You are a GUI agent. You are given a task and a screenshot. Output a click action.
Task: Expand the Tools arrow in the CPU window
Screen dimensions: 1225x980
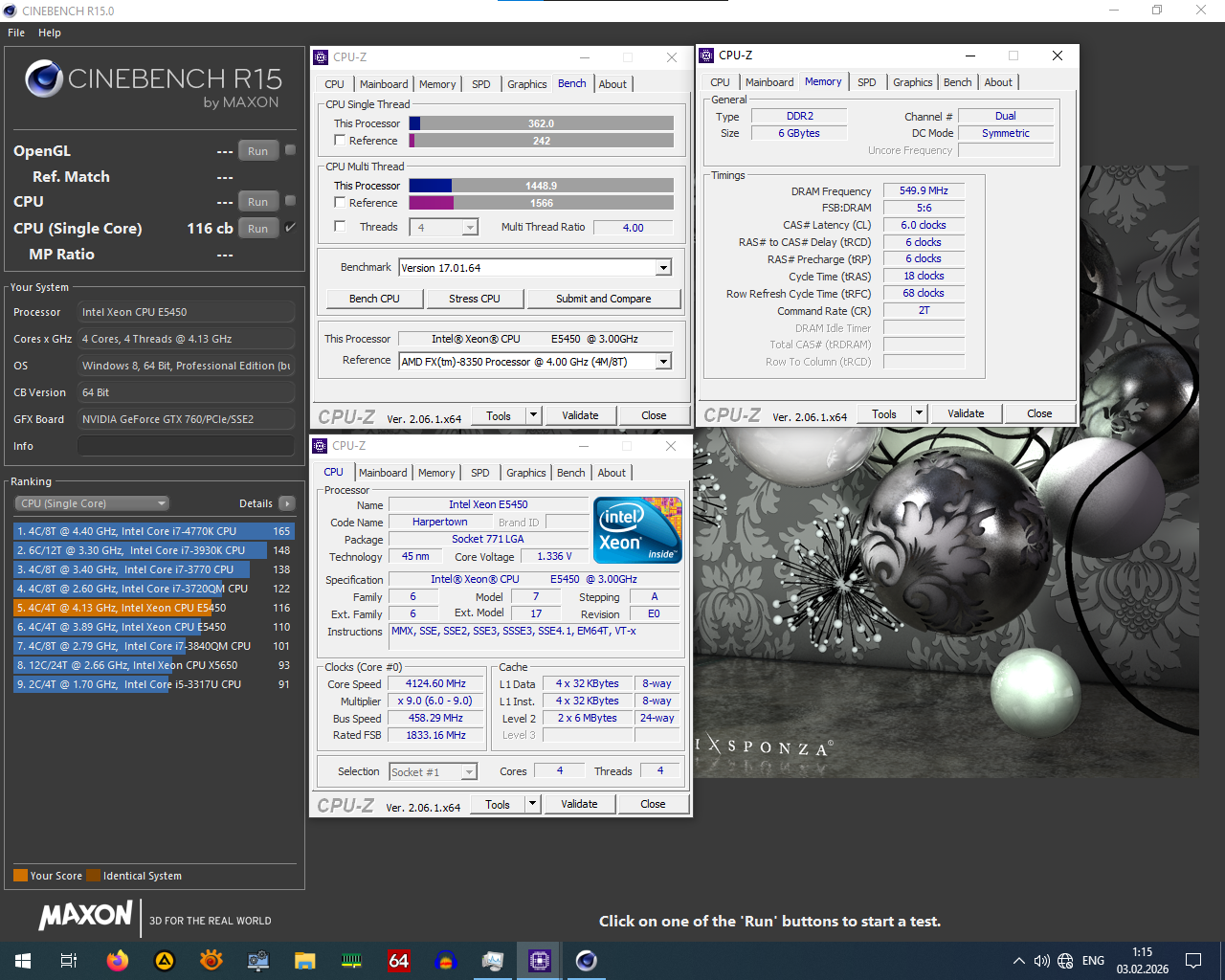pos(533,804)
